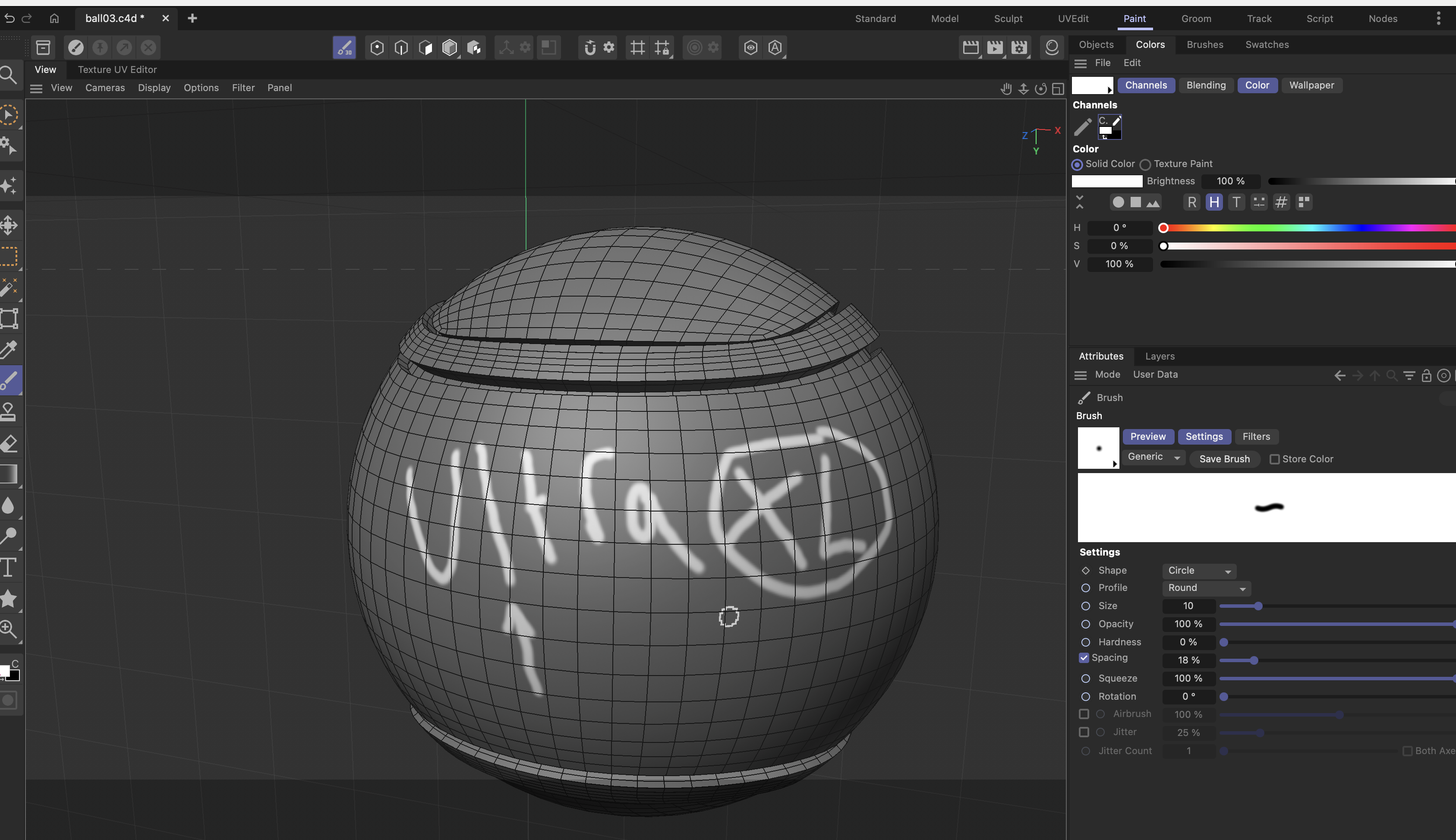Enable the Store Color checkbox
1456x840 pixels.
tap(1274, 459)
